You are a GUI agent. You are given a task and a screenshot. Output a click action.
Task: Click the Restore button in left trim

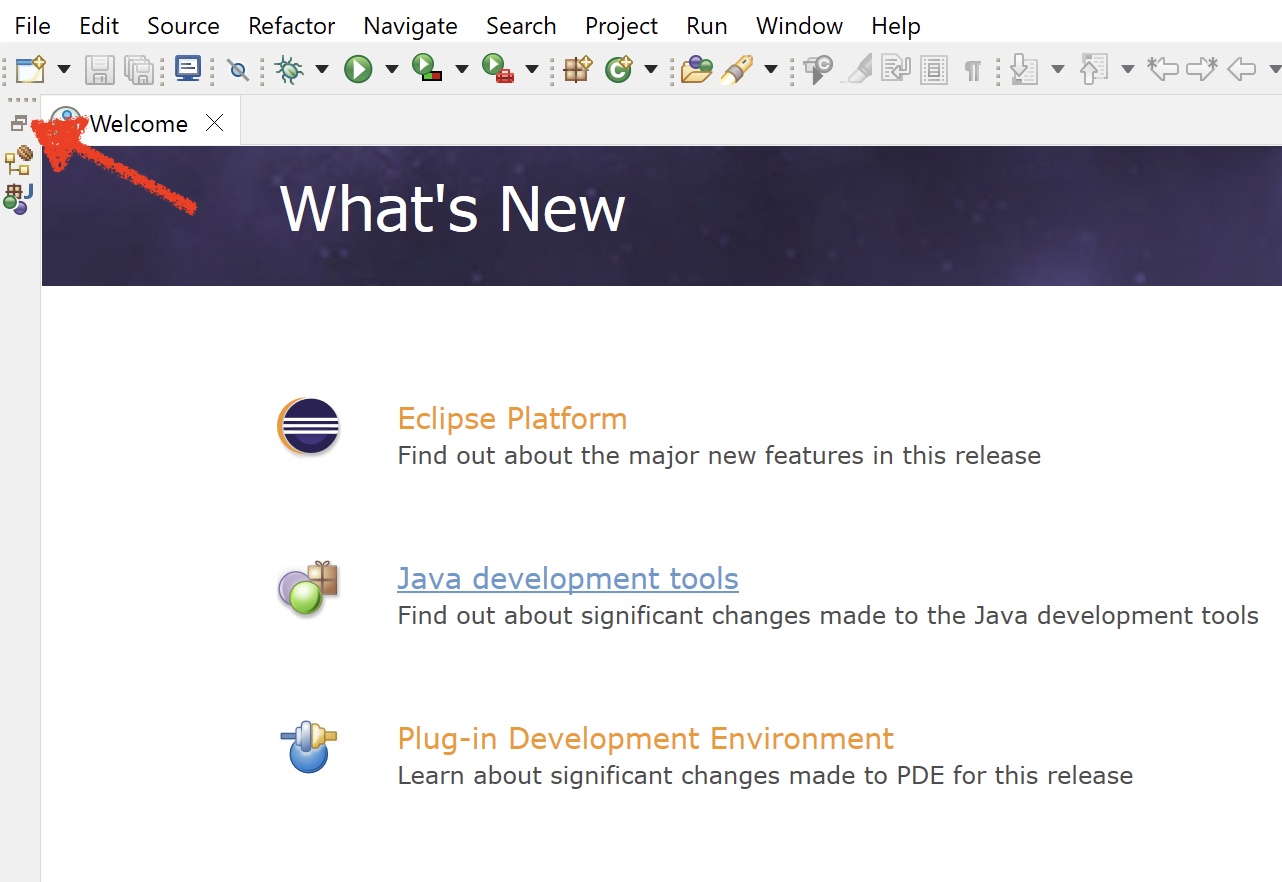pos(19,123)
